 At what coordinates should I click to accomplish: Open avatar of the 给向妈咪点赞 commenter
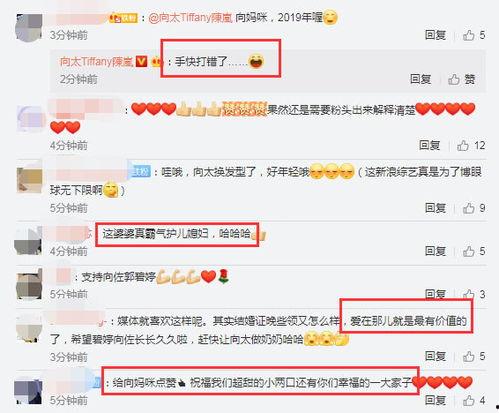28,390
